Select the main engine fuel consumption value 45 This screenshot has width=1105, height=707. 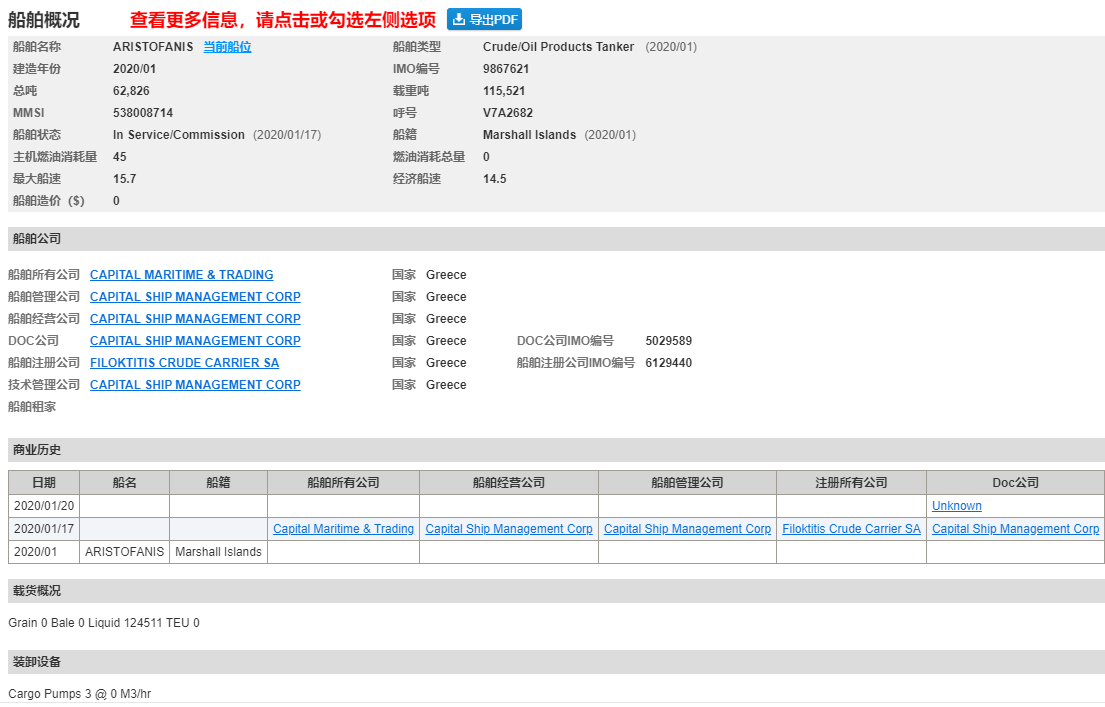[x=120, y=156]
